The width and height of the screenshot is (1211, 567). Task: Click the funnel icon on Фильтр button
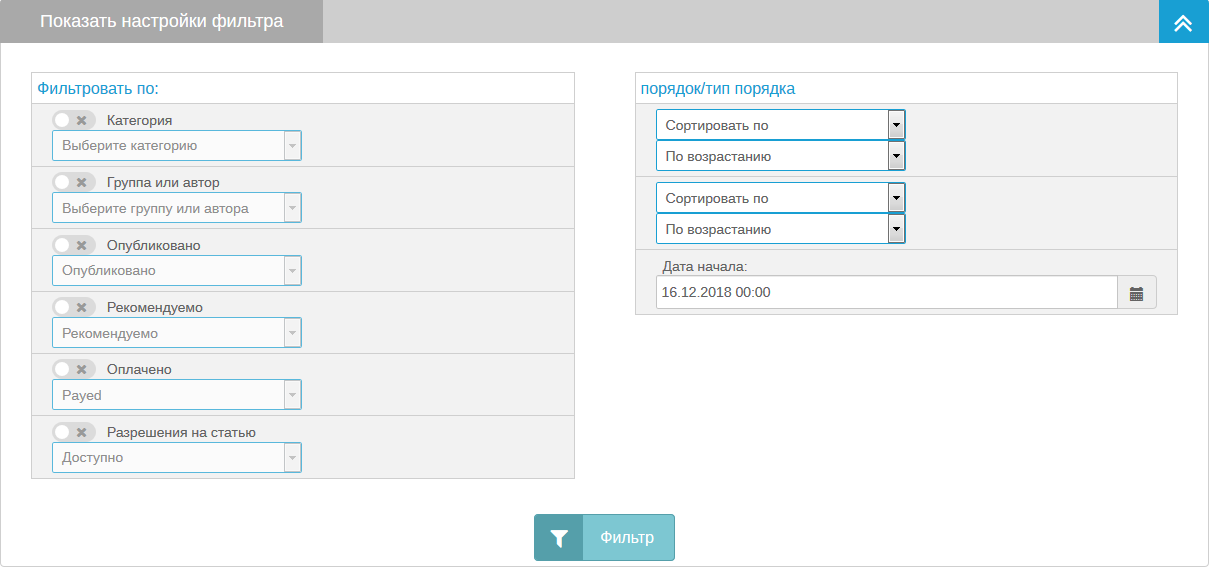click(559, 538)
